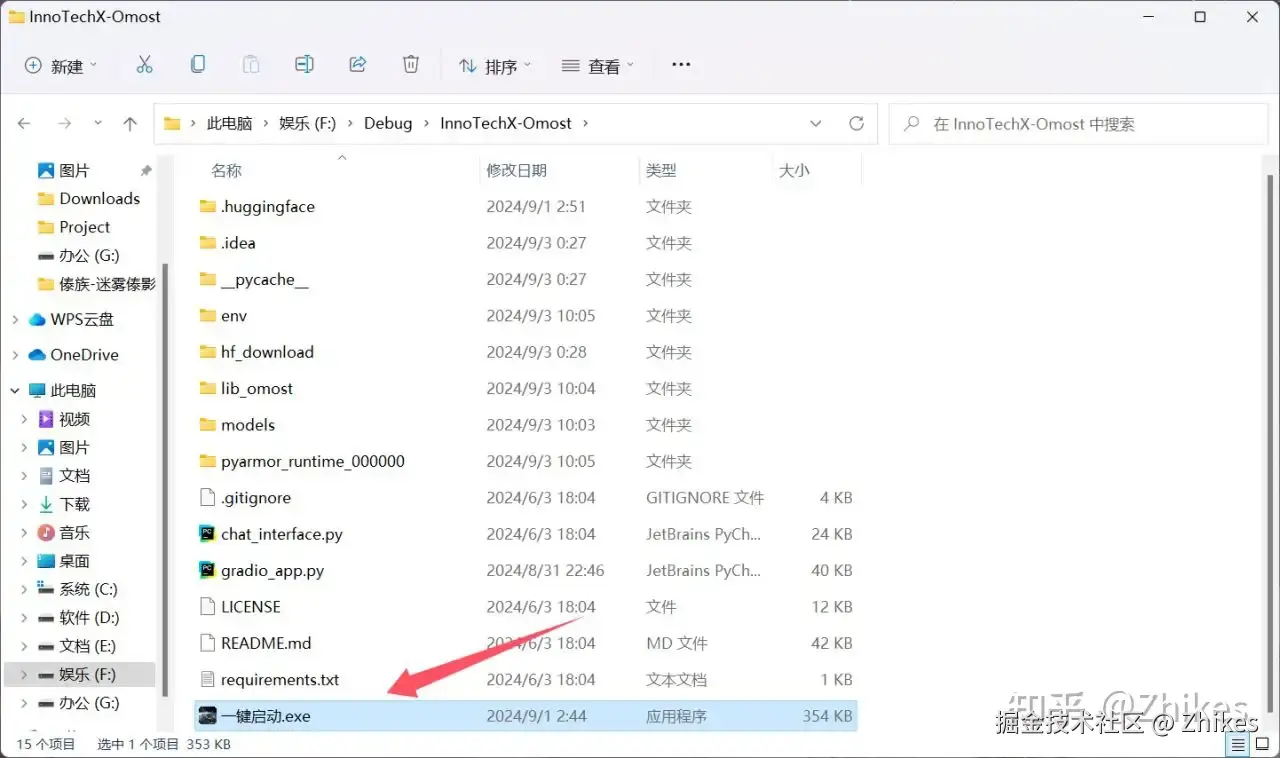Click the search box for InnoTechX-Omost
The height and width of the screenshot is (758, 1280).
1076,124
